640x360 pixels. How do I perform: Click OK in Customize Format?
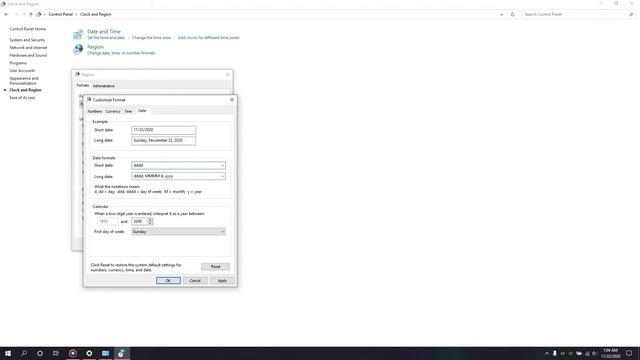[x=168, y=280]
